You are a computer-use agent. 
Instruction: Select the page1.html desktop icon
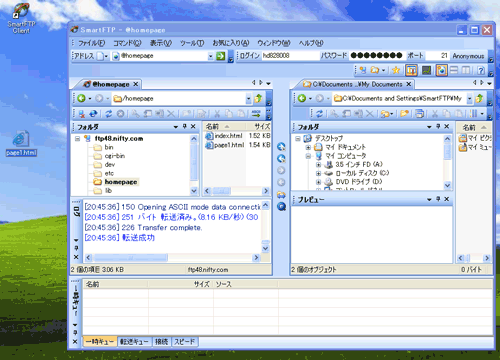click(x=21, y=144)
